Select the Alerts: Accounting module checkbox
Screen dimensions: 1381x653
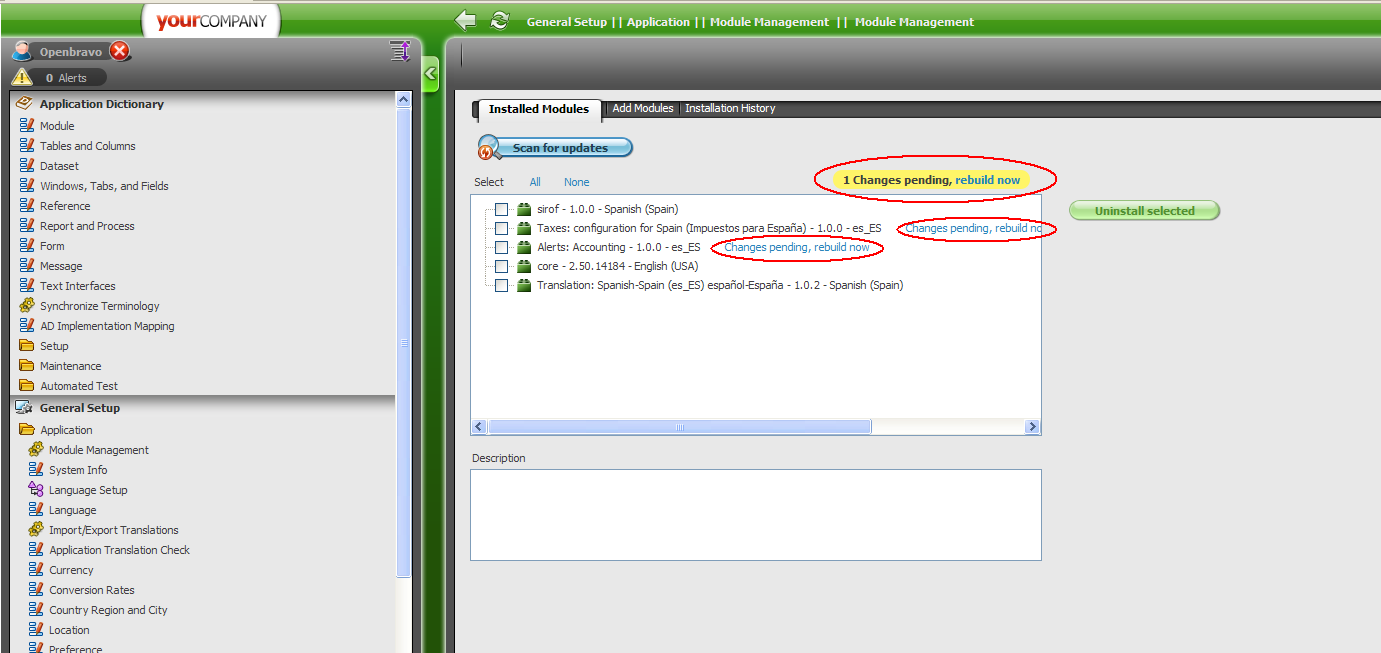point(502,247)
